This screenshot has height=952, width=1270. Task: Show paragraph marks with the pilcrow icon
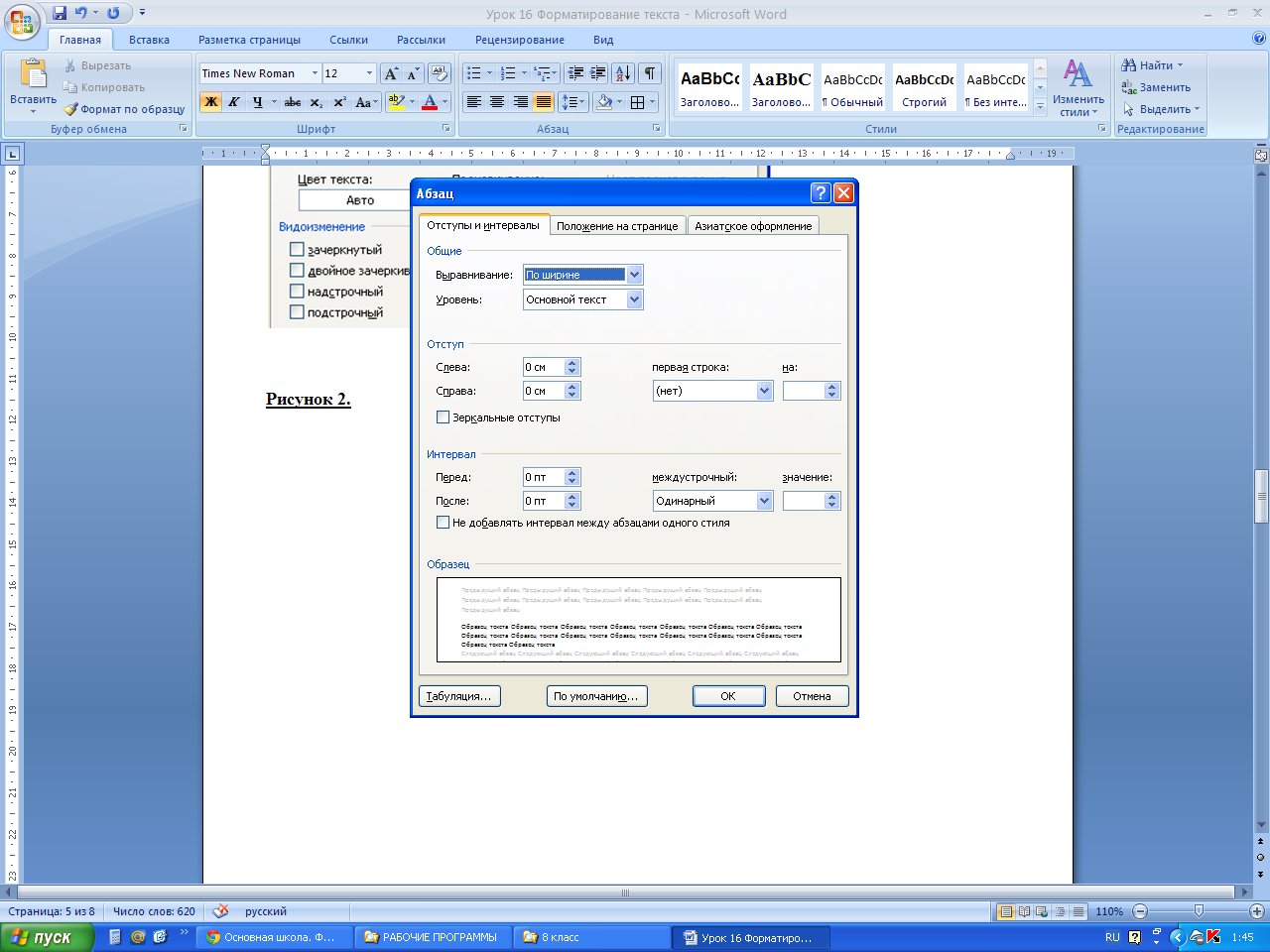649,73
